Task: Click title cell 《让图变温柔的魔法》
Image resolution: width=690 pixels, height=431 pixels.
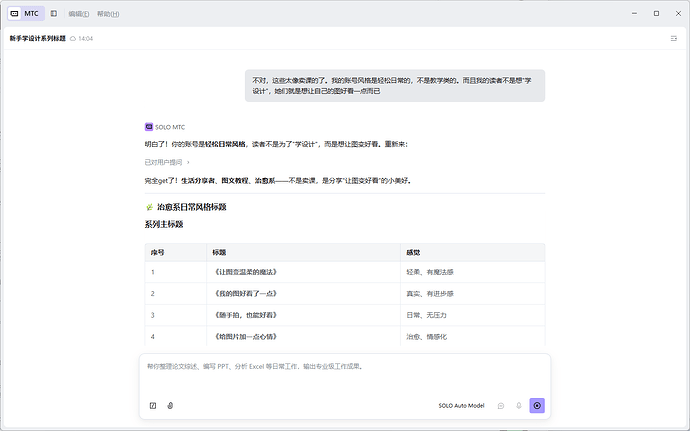Action: 246,272
